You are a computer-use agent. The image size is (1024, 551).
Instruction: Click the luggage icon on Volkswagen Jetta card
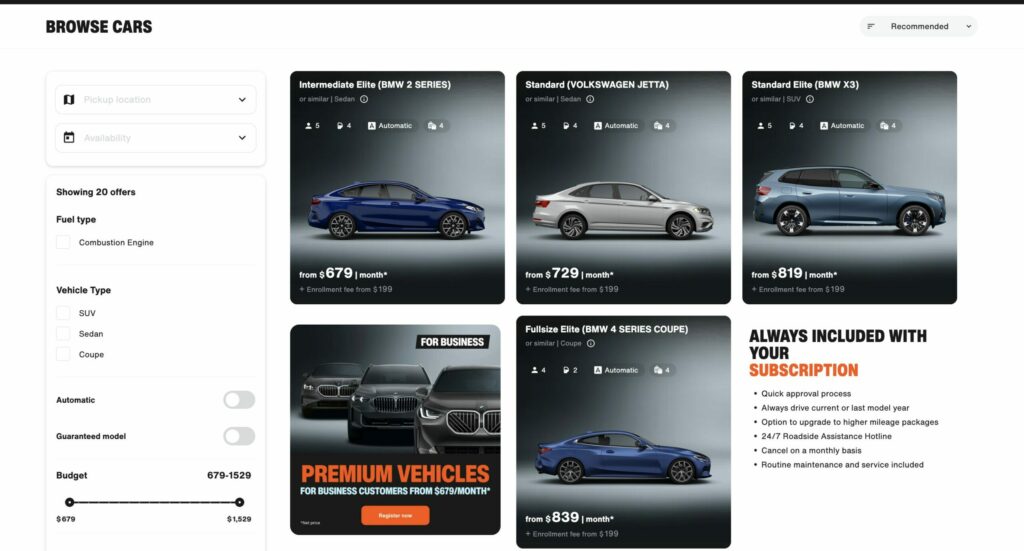click(x=658, y=126)
